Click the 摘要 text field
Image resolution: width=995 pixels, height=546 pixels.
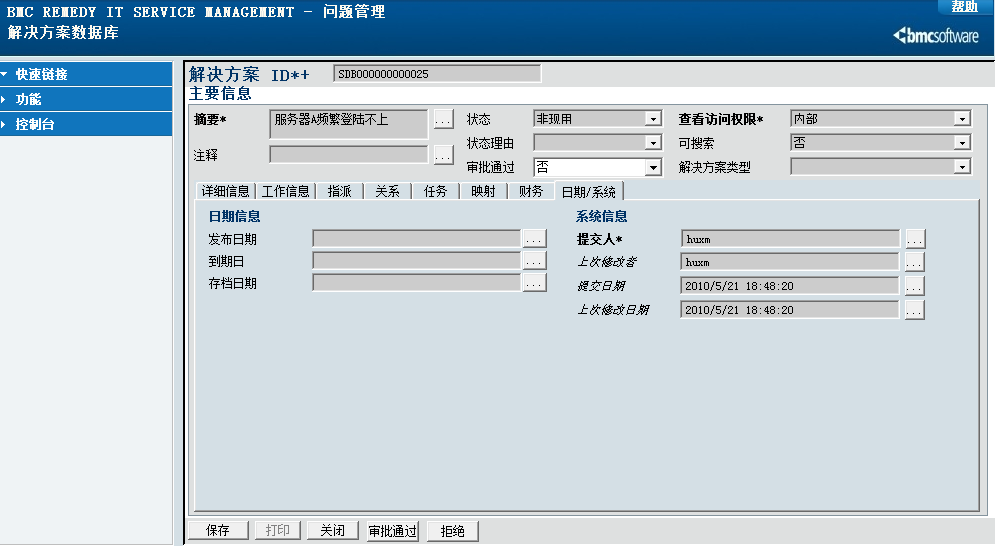tap(348, 124)
